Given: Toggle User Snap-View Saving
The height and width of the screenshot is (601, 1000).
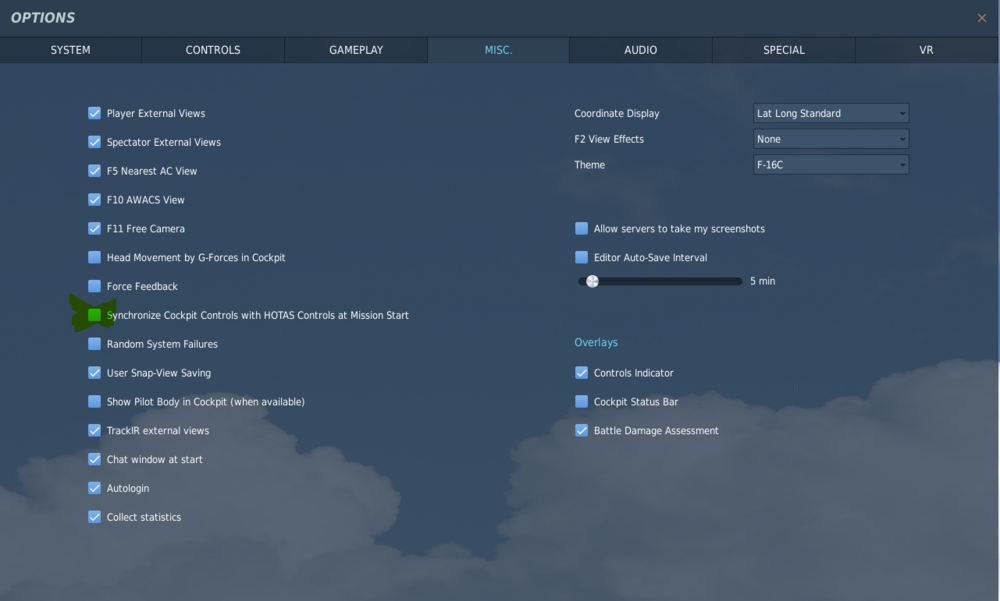Looking at the screenshot, I should click(x=94, y=373).
